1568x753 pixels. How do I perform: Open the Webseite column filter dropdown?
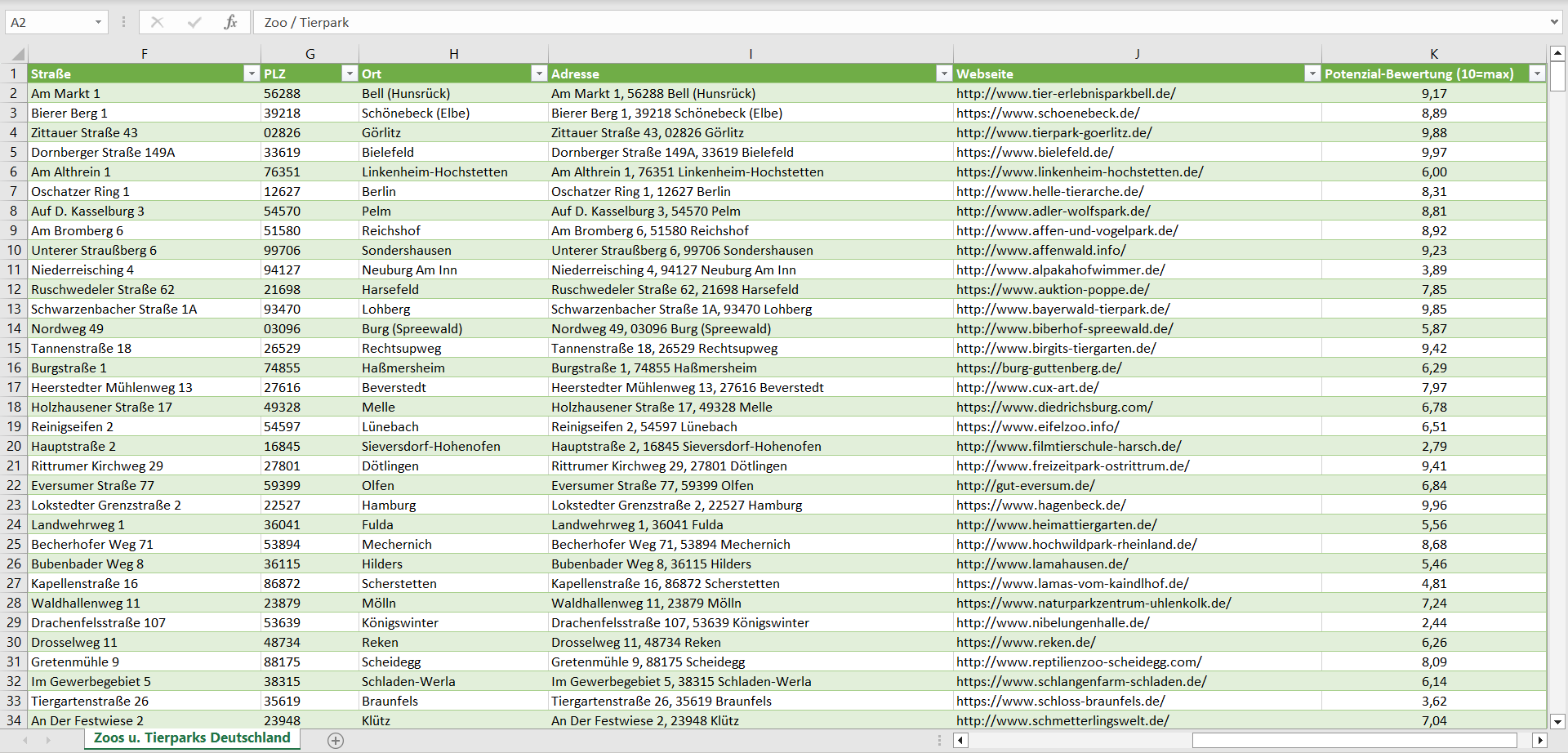[1312, 74]
